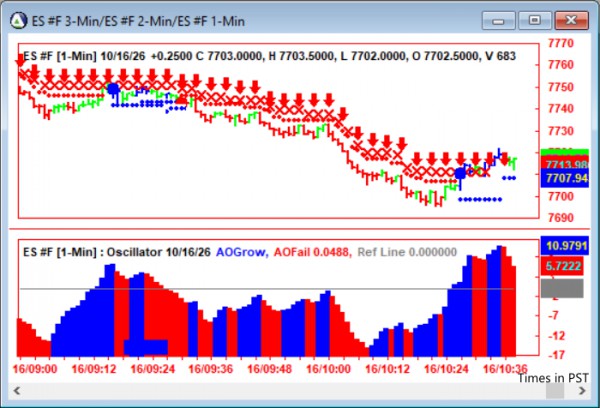Click the blue 10.9791 oscillator value label

click(x=564, y=246)
